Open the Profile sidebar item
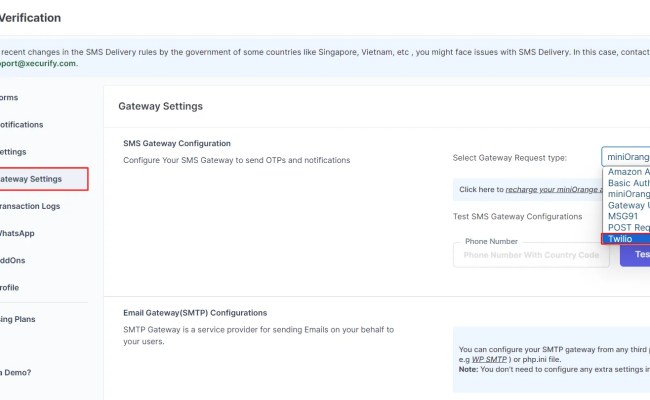Image resolution: width=650 pixels, height=400 pixels. pyautogui.click(x=10, y=287)
